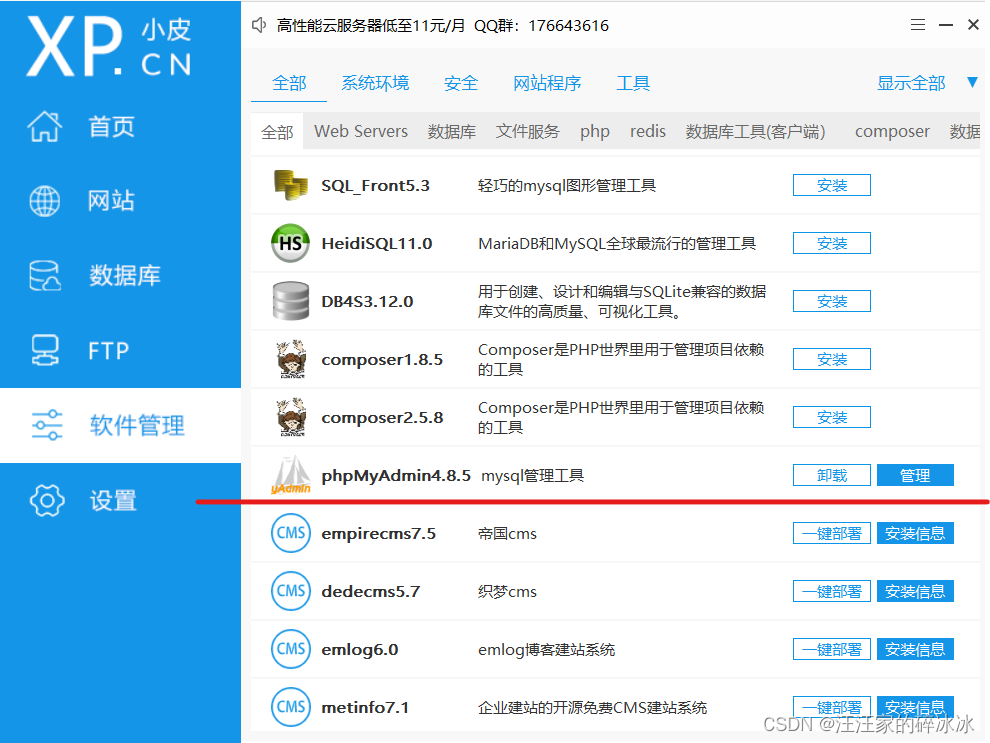Install HeidiSQL11.0
The width and height of the screenshot is (990, 743).
(x=832, y=243)
